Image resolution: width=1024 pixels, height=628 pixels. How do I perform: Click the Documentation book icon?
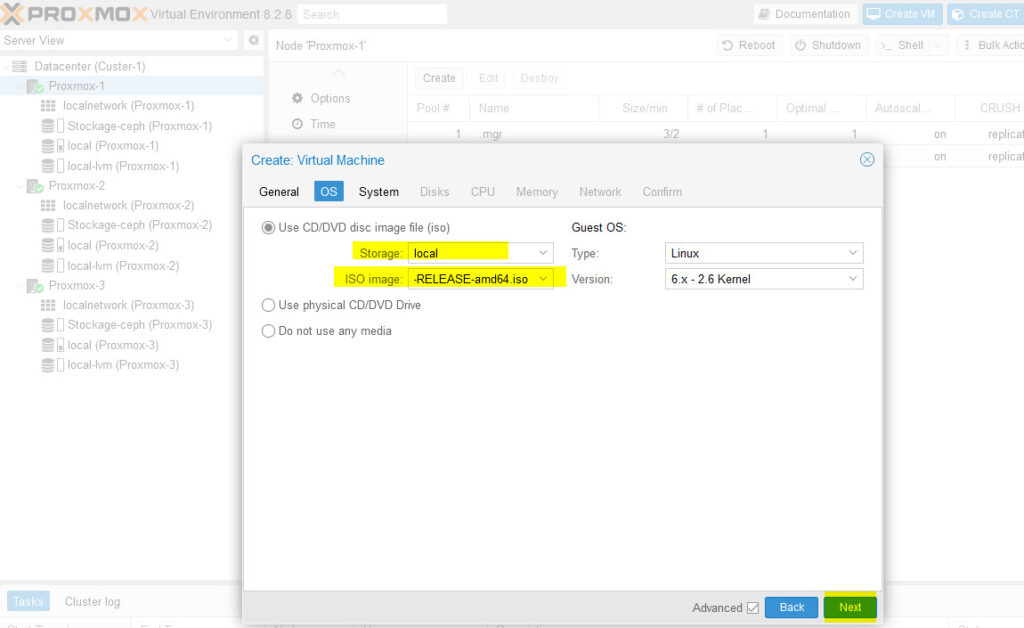click(763, 14)
